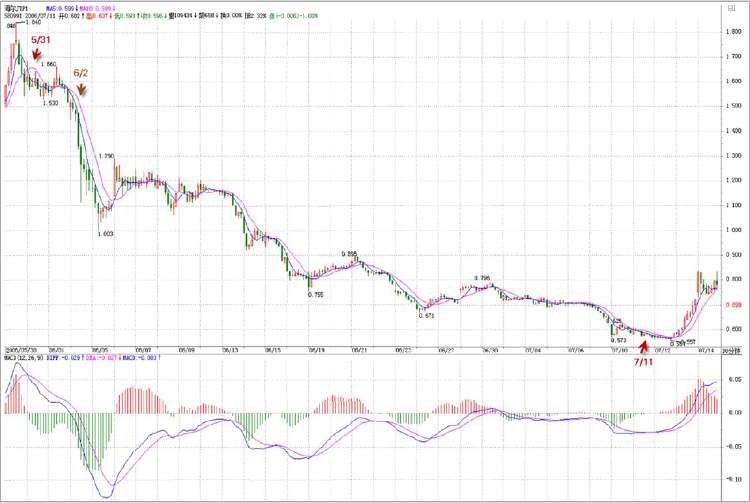Click the 1.000 price axis label

pyautogui.click(x=732, y=230)
